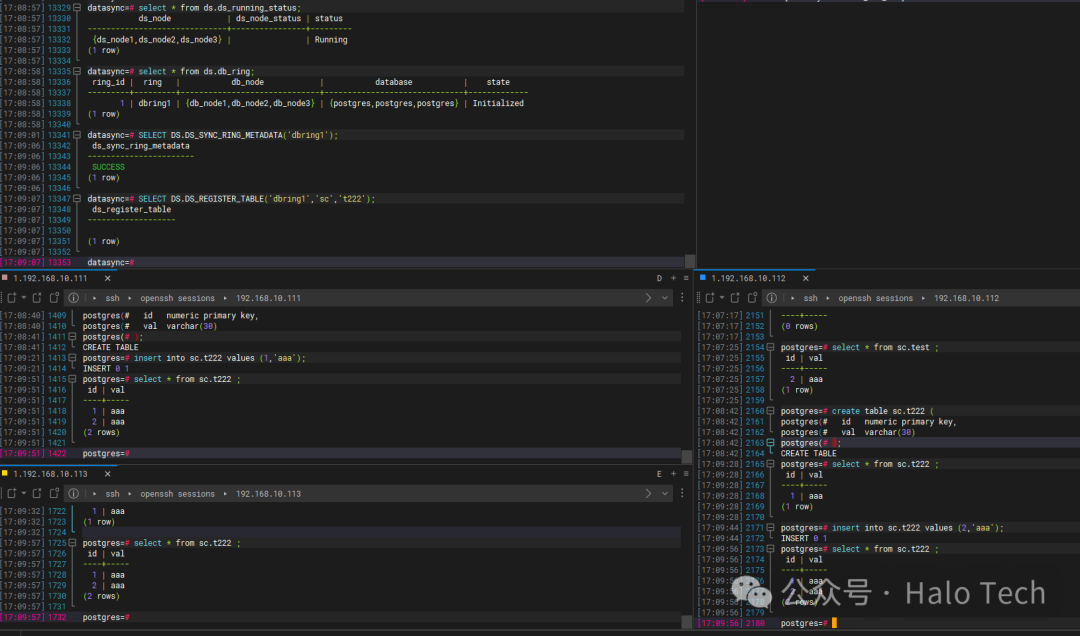
Task: Open the new session dropdown arrow in the 192.168.10.112 toolbar
Action: [720, 298]
